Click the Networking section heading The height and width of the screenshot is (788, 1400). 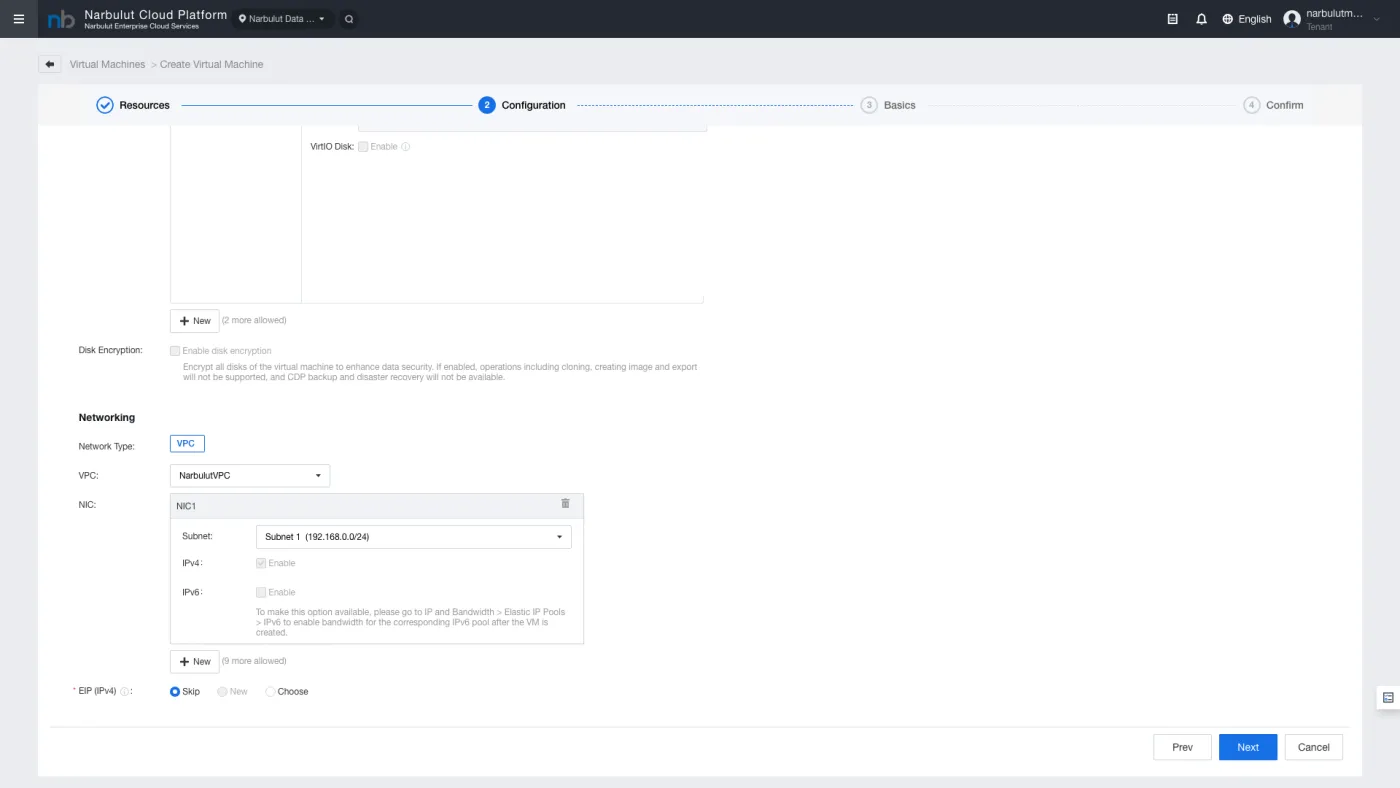point(107,418)
